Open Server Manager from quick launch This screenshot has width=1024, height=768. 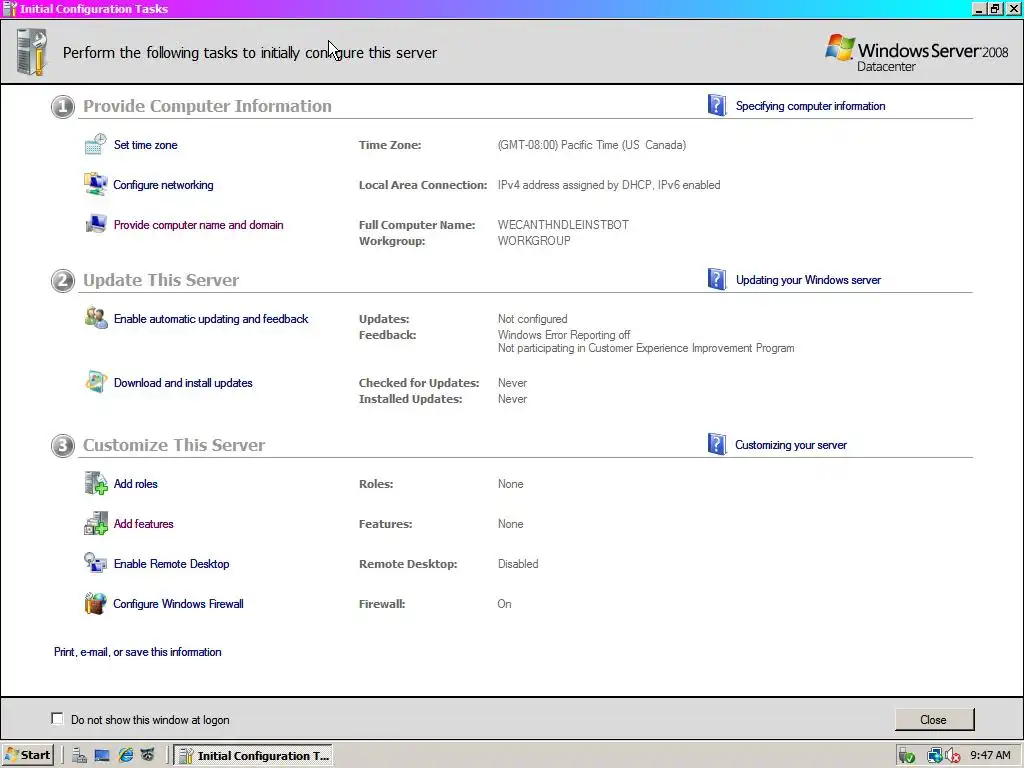coord(80,756)
